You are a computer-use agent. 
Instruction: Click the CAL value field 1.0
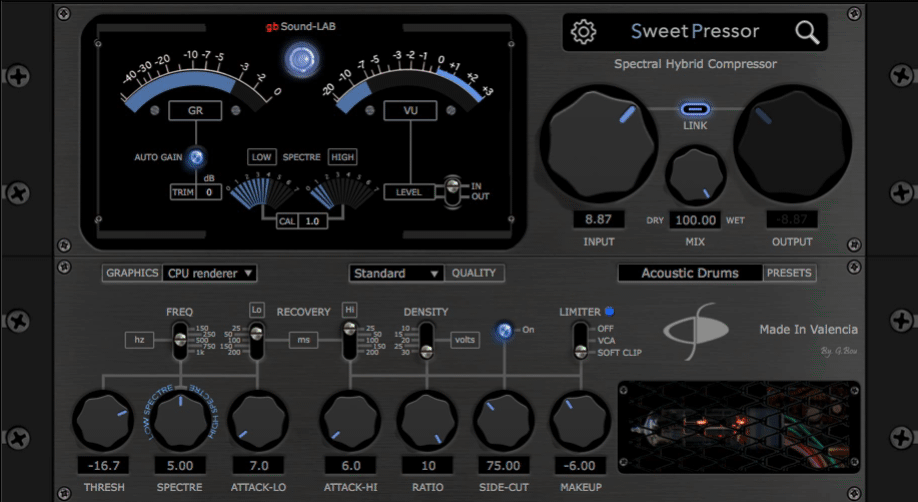[312, 221]
